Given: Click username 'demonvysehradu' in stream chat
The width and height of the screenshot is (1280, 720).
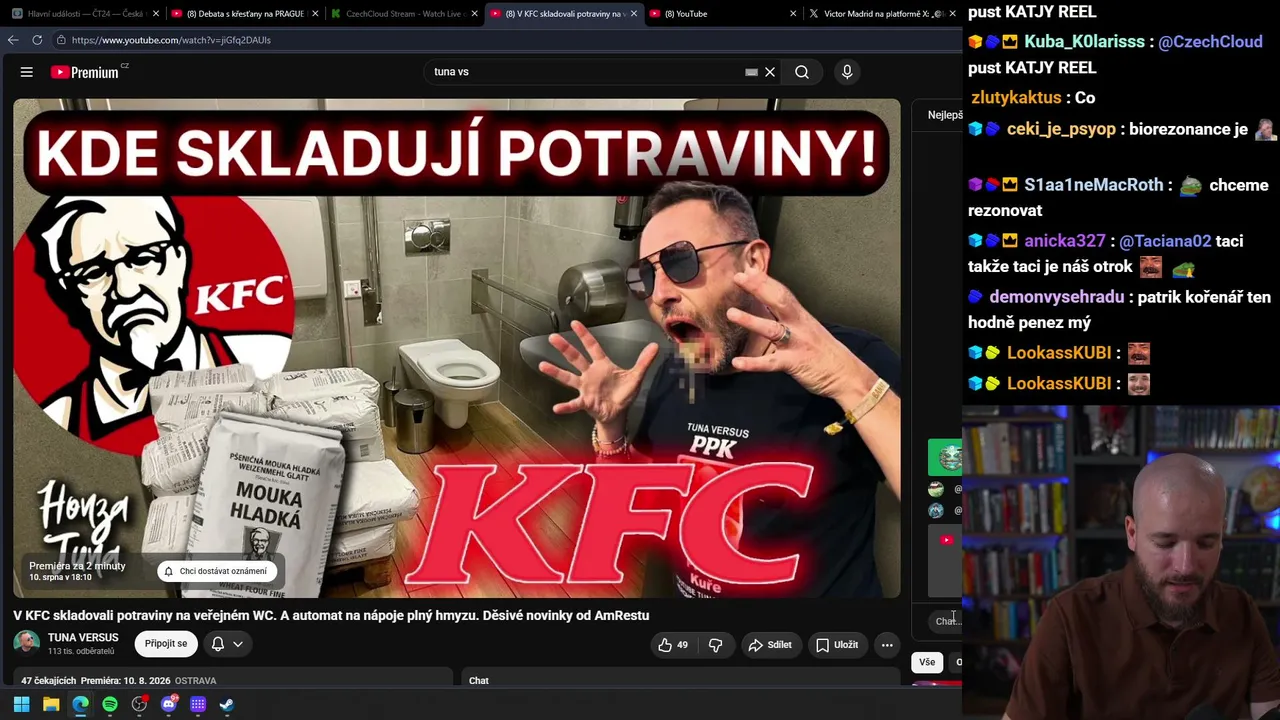Looking at the screenshot, I should tap(1057, 297).
